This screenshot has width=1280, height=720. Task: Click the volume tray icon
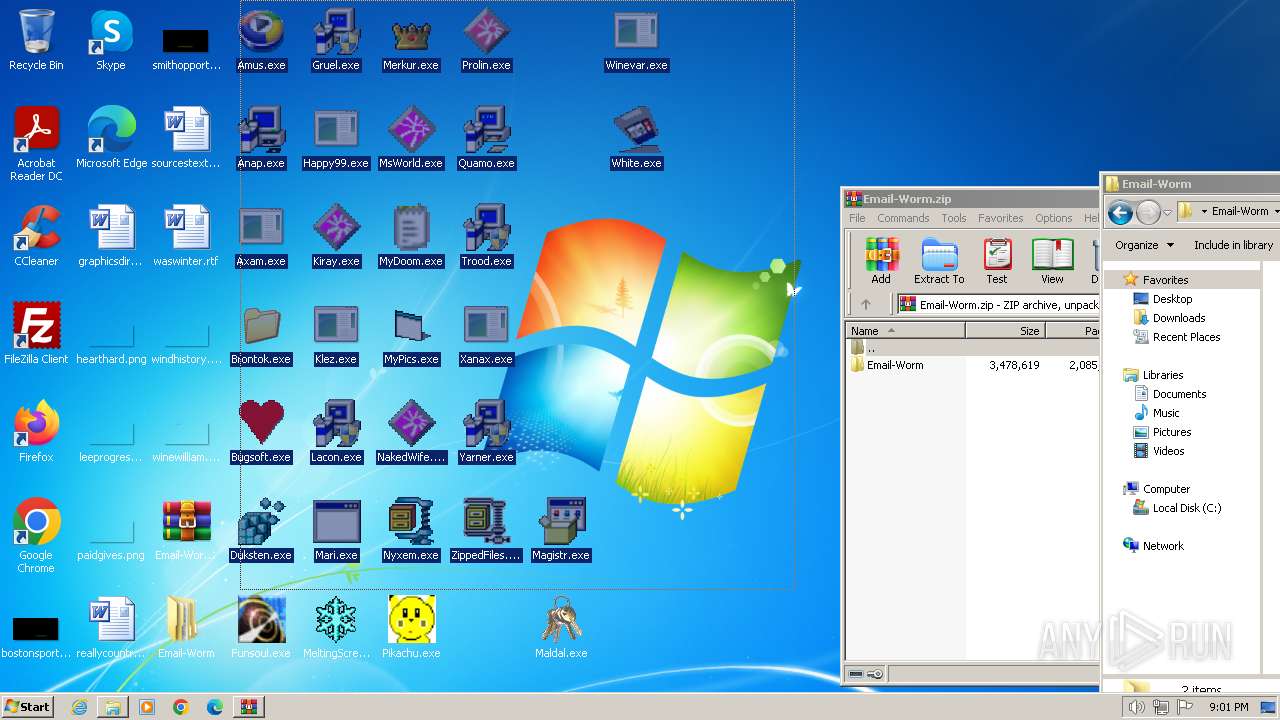click(x=1136, y=707)
